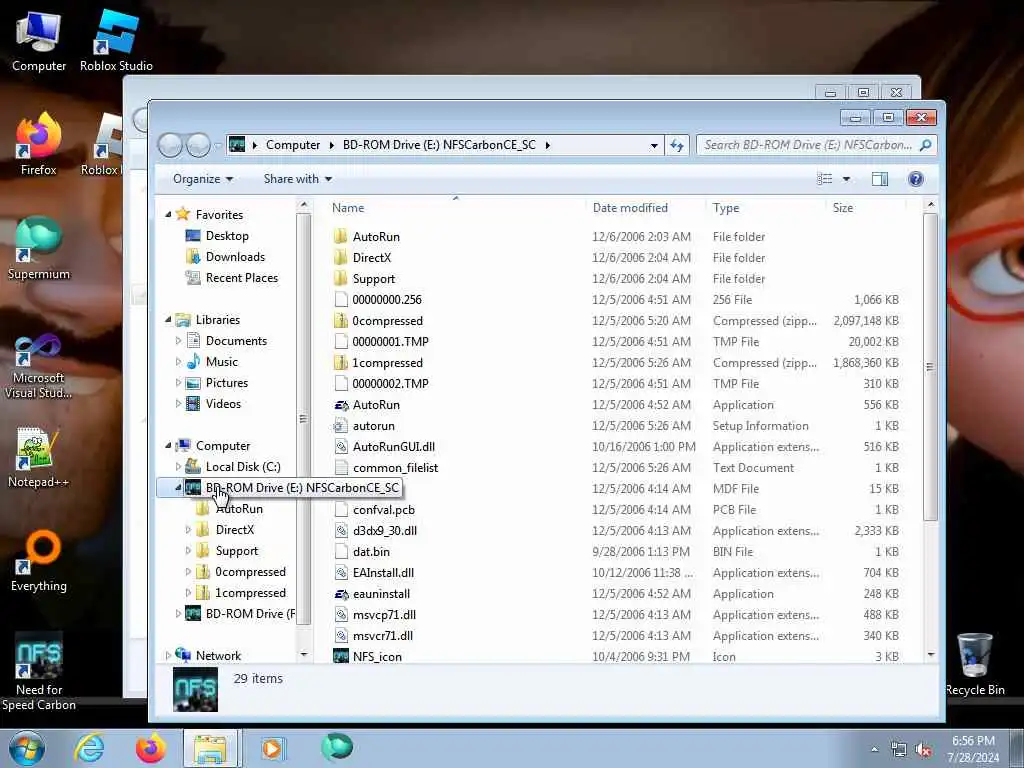
Task: Open Everything search desktop shortcut
Action: [x=39, y=562]
